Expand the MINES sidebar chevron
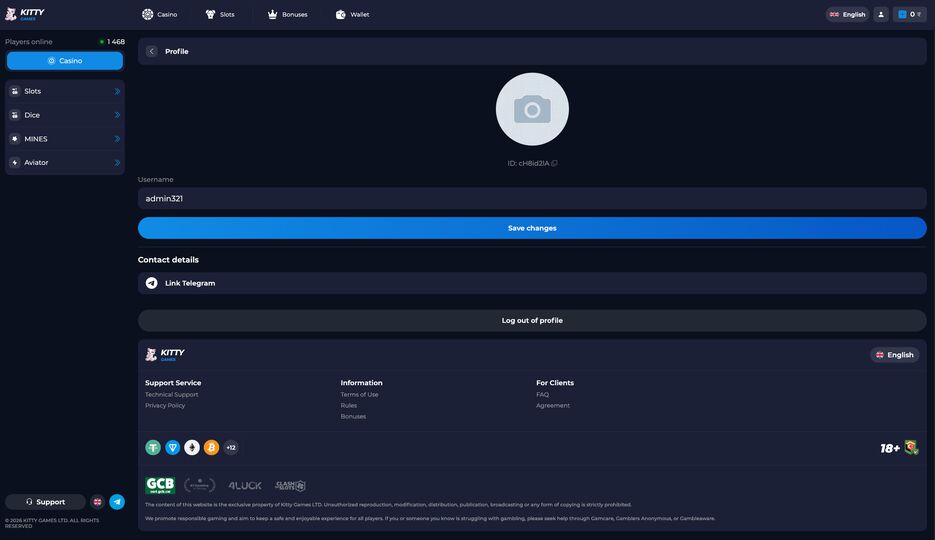 117,139
